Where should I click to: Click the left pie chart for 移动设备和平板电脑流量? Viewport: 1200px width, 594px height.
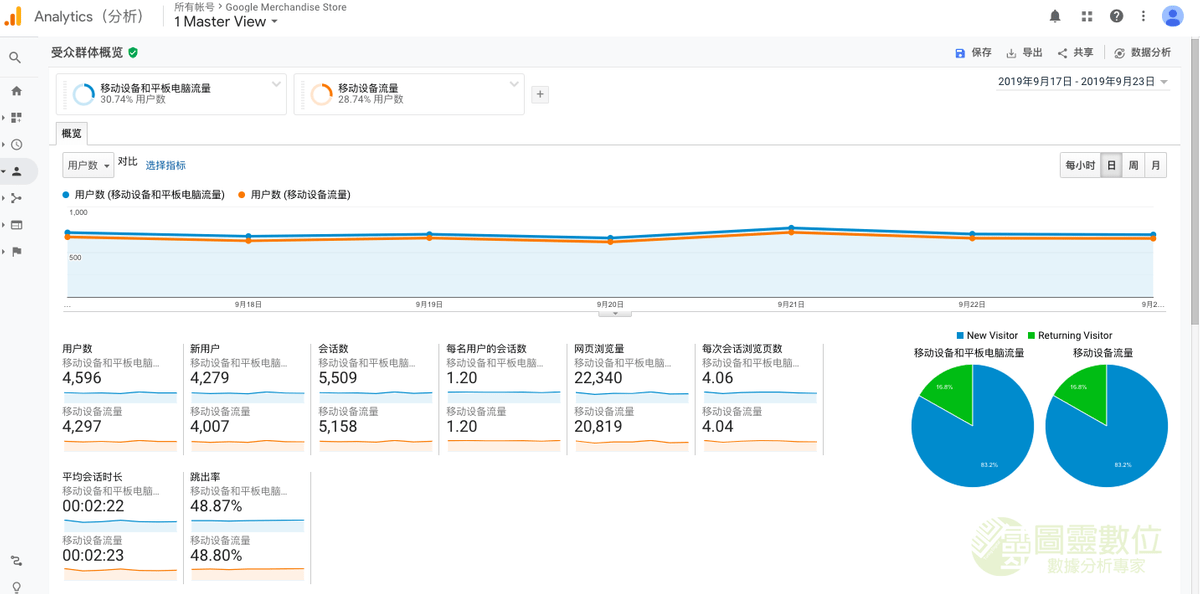tap(973, 426)
